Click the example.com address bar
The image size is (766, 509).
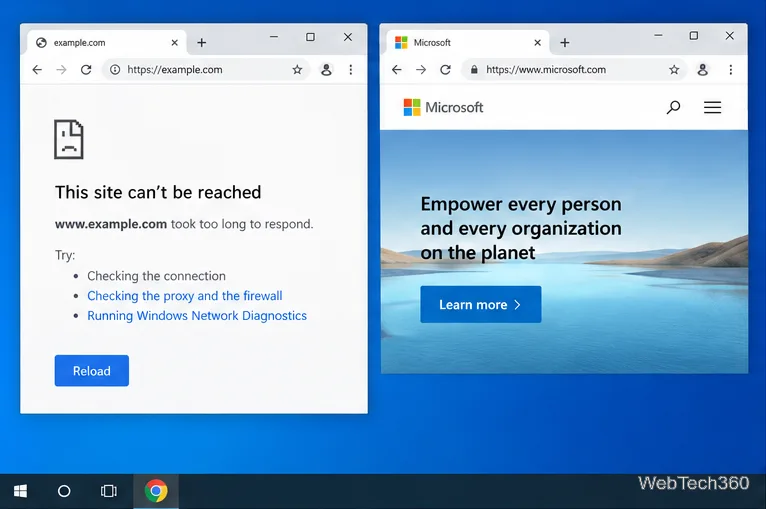[x=205, y=70]
